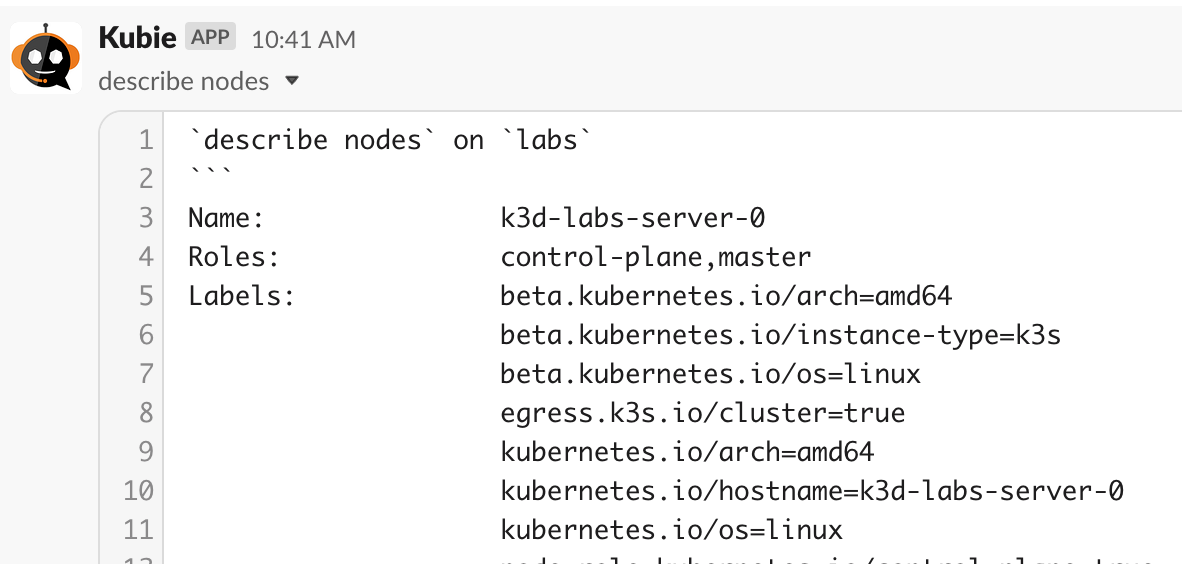Image resolution: width=1182 pixels, height=564 pixels.
Task: Click the "Name:" field label
Action: [x=226, y=219]
